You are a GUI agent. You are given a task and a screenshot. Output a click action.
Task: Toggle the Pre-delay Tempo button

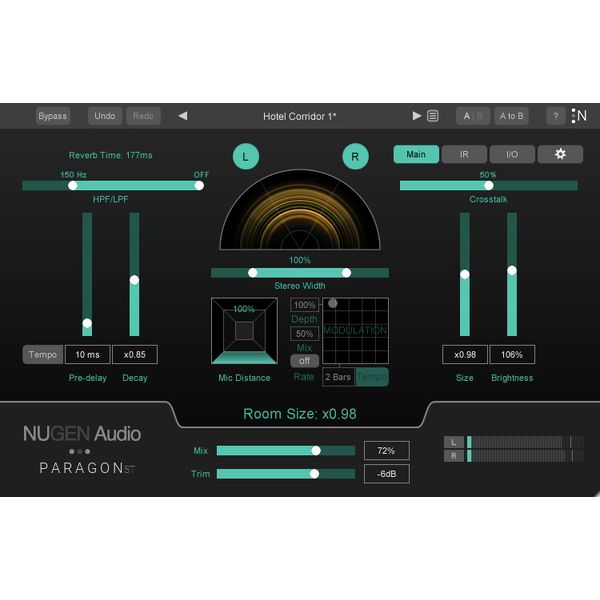[x=43, y=354]
